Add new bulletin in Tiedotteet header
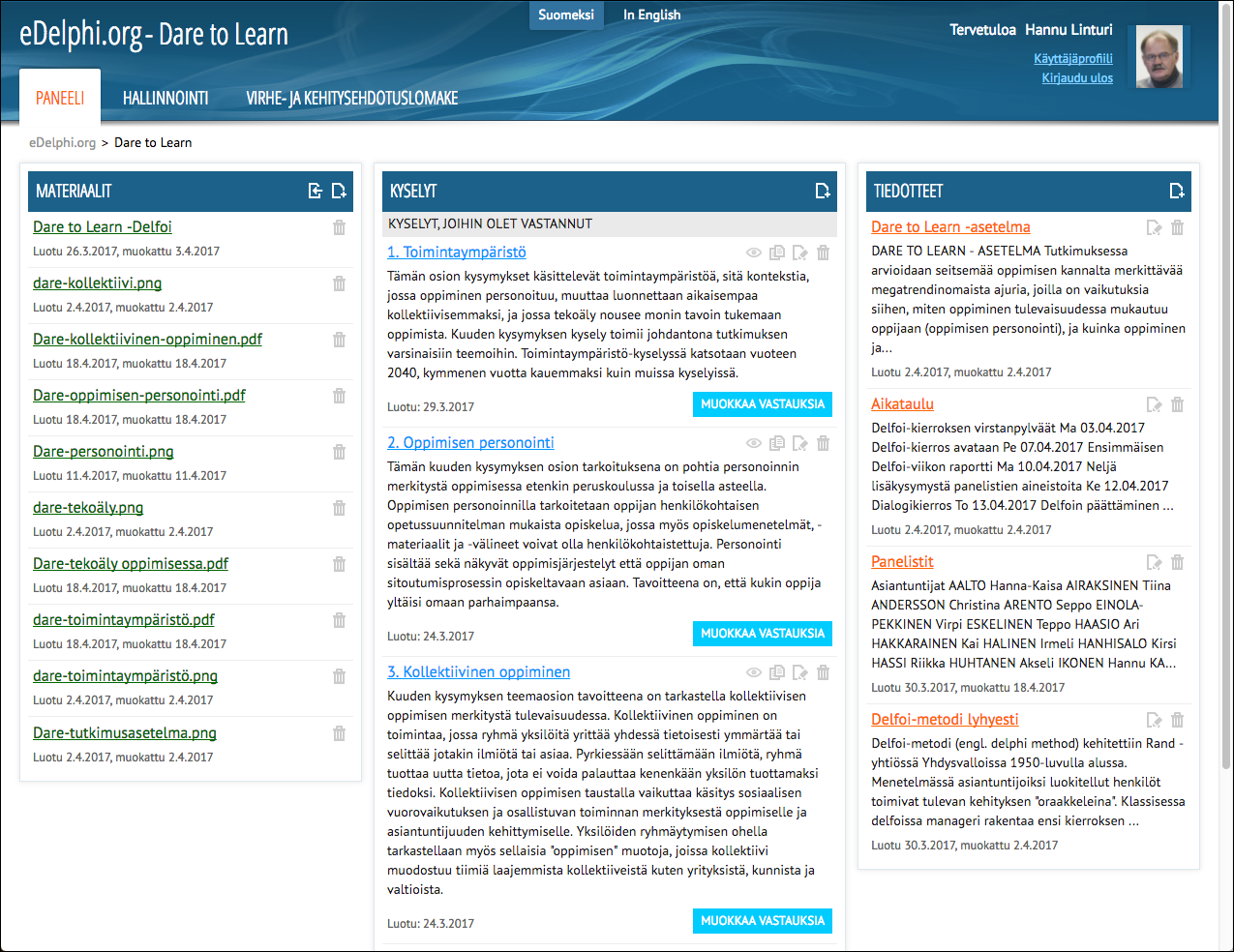The image size is (1234, 952). 1177,192
